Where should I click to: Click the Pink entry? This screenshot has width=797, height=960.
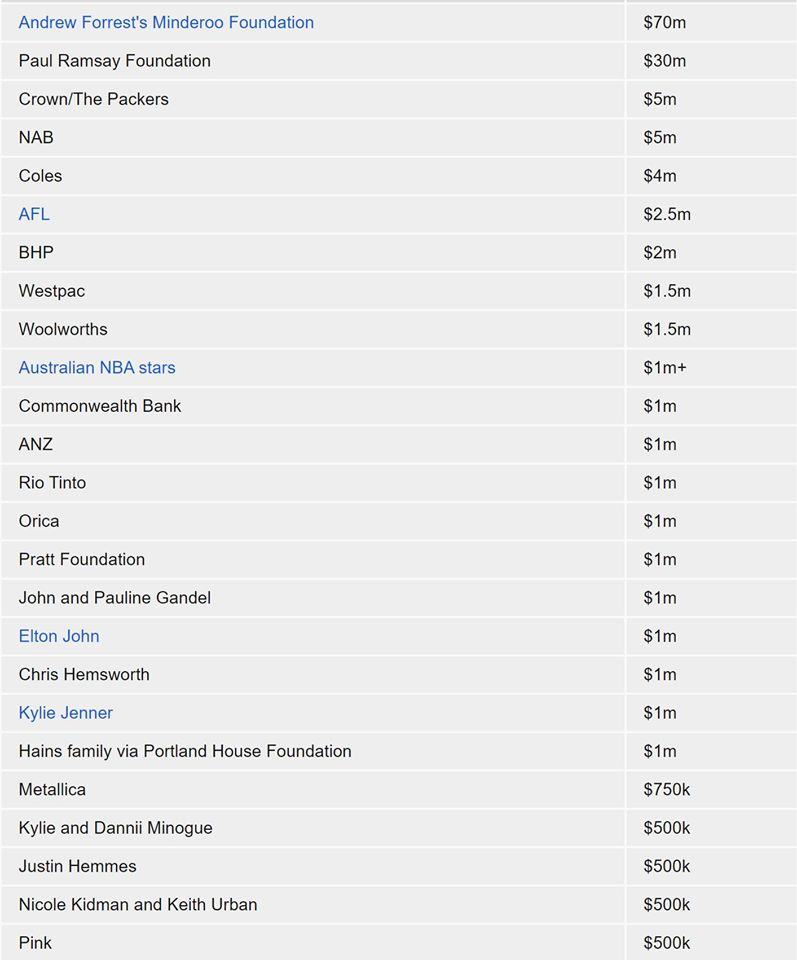click(x=35, y=943)
